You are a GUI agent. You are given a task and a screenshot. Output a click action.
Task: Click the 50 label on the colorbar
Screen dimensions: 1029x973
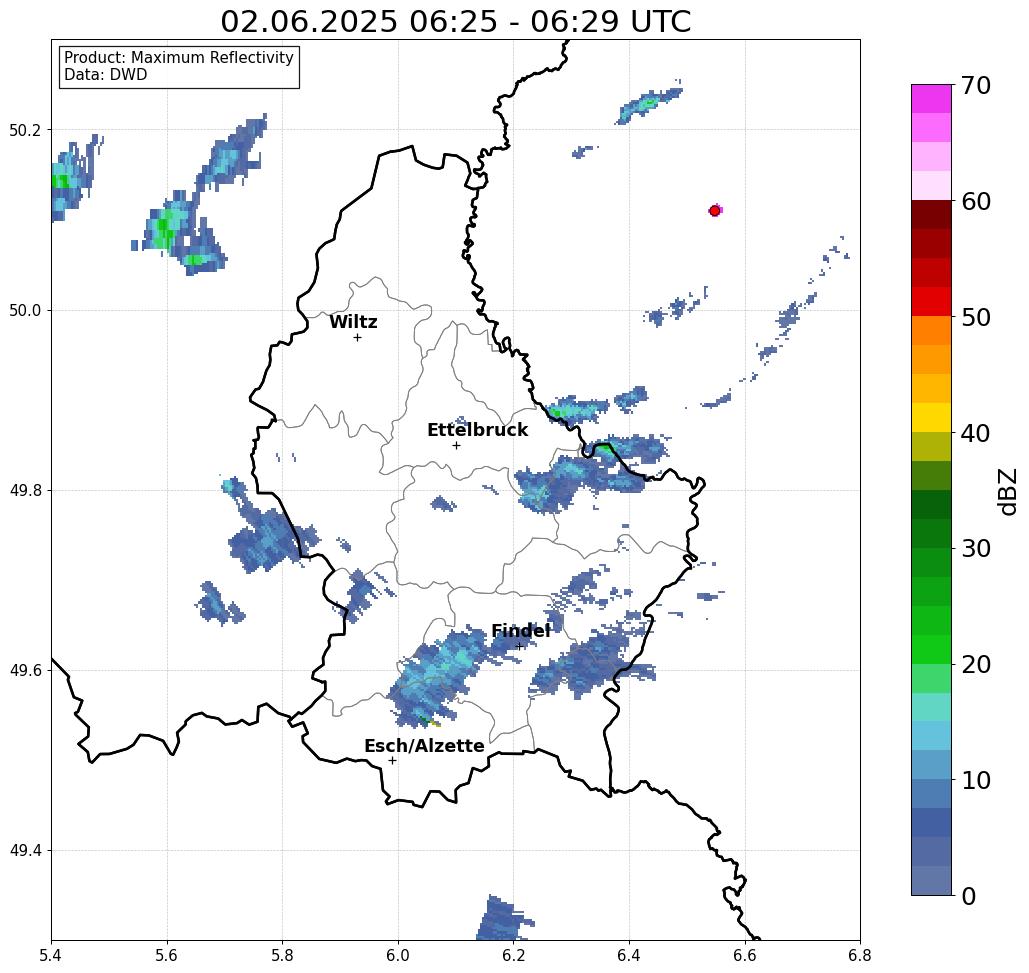[975, 318]
